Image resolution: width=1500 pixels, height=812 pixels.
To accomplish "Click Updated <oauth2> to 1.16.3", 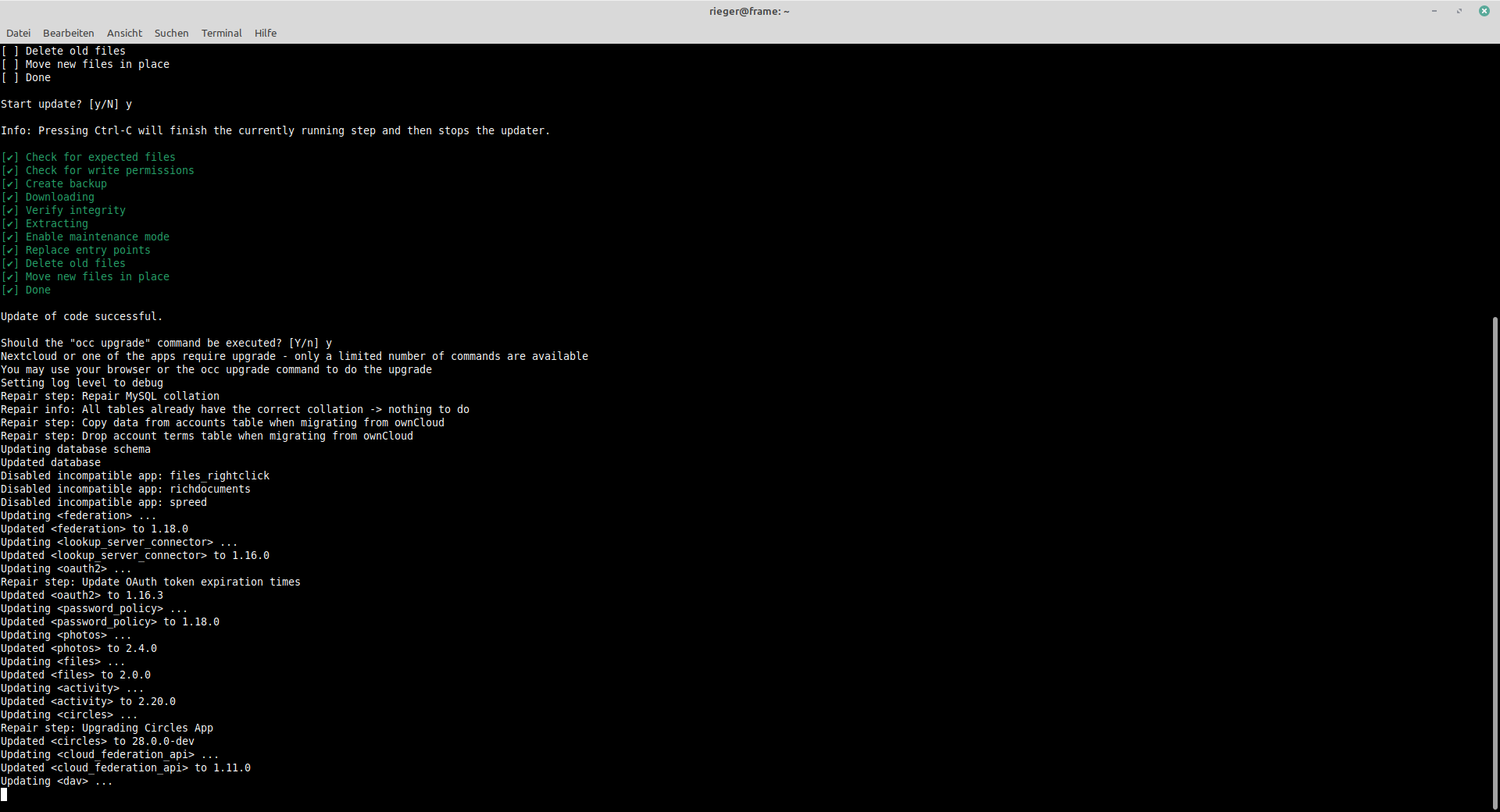I will pos(82,595).
